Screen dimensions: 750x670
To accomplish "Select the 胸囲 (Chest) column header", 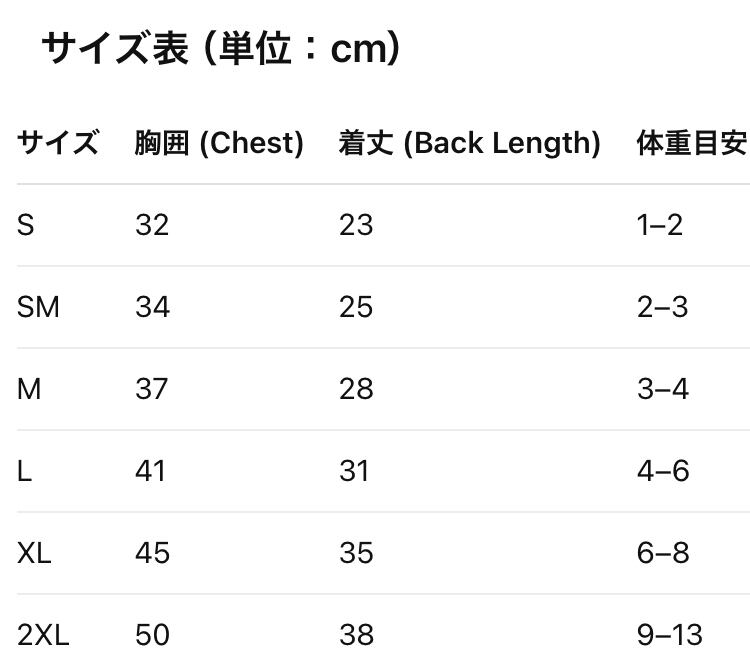I will tap(219, 143).
